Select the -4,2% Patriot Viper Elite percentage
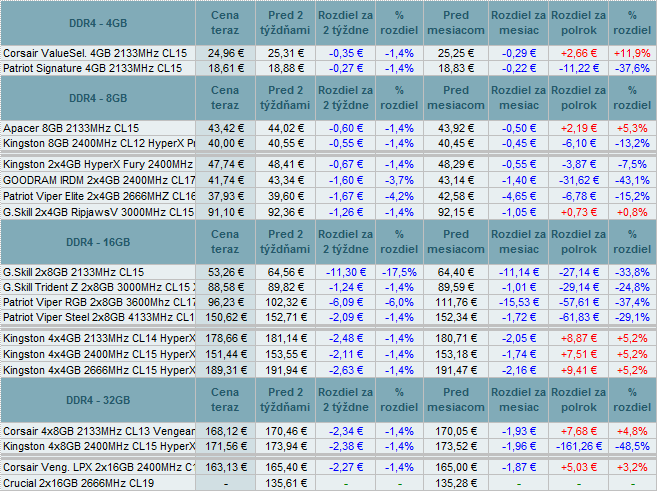Image resolution: width=657 pixels, height=491 pixels. [x=399, y=196]
